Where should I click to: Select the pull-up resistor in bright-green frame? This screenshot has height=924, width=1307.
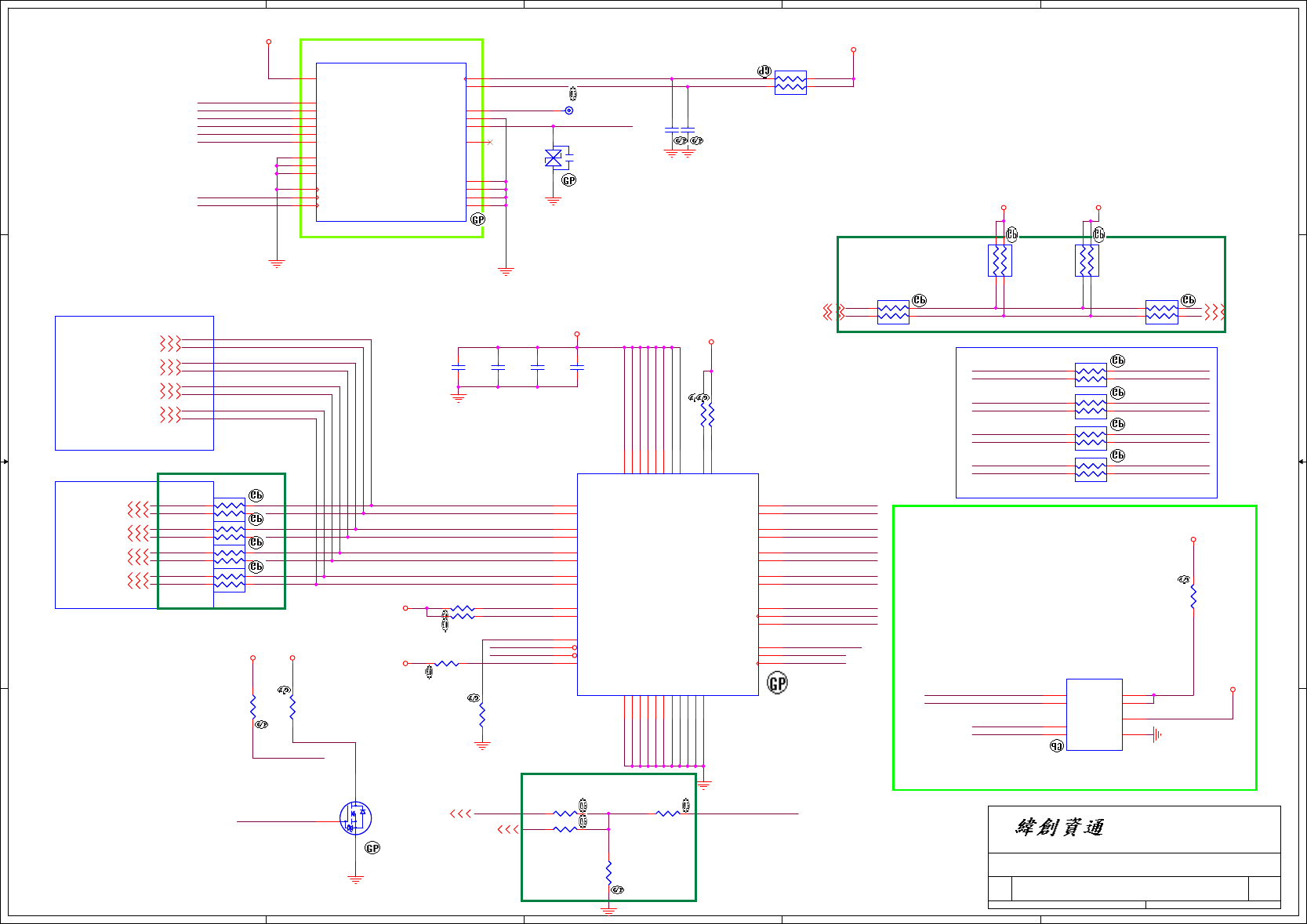pos(1193,597)
